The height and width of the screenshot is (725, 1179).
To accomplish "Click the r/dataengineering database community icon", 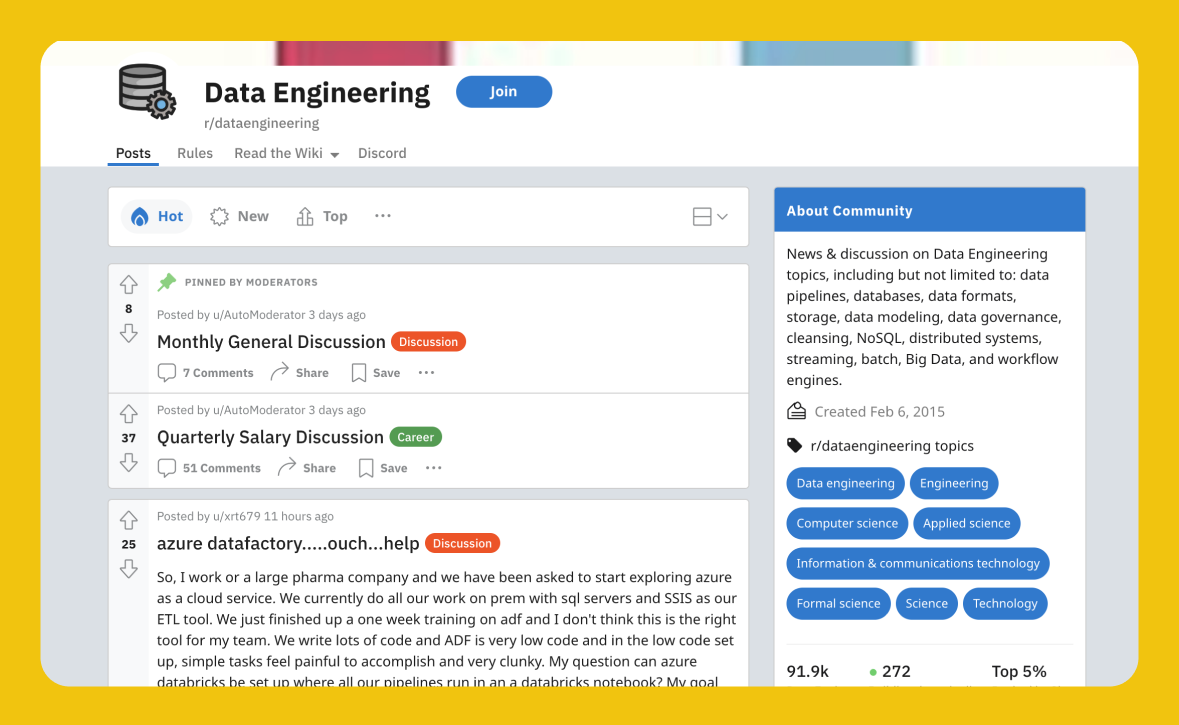I will coord(146,91).
